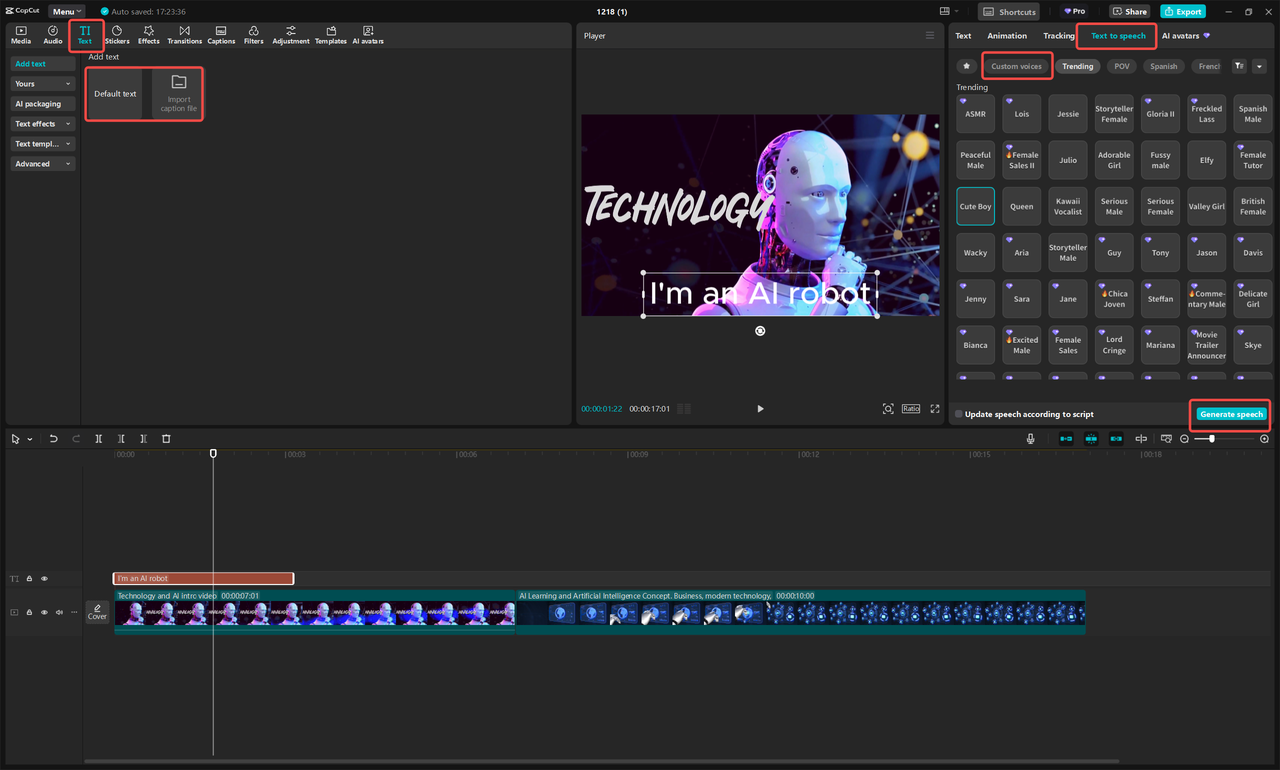Show favorite voices with star button

pyautogui.click(x=966, y=66)
